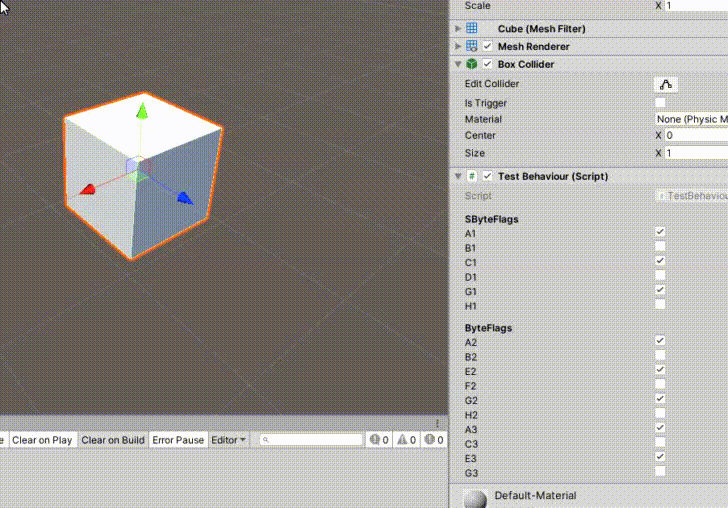The height and width of the screenshot is (508, 728).
Task: Uncheck the G1 flag checkbox
Action: pyautogui.click(x=660, y=290)
